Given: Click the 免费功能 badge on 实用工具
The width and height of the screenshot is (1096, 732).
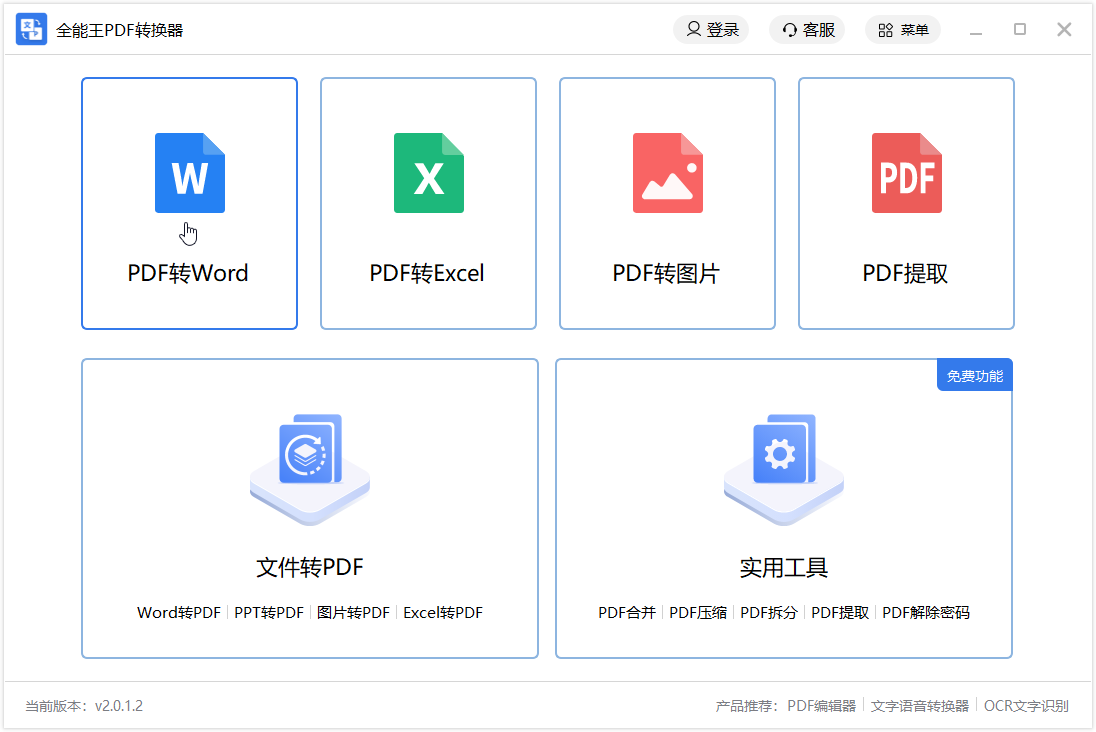Looking at the screenshot, I should [973, 374].
